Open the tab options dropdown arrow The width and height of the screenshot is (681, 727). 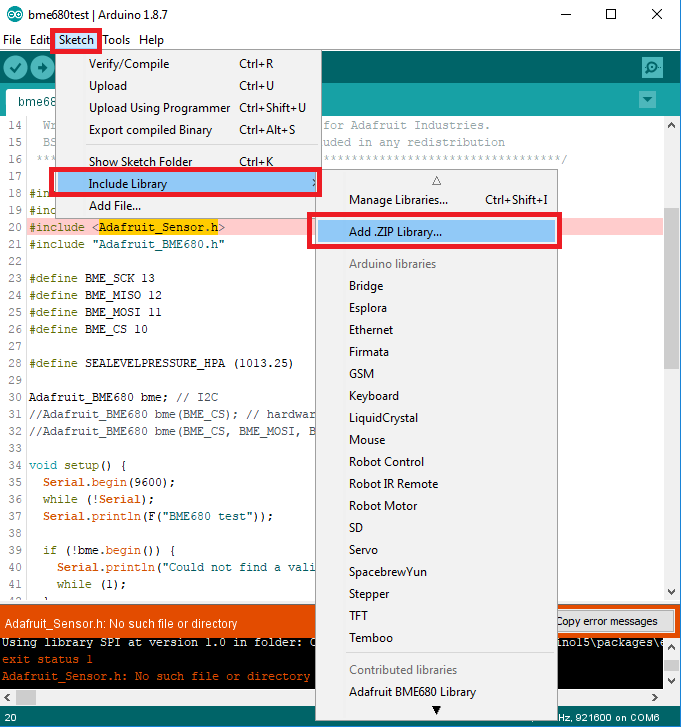click(x=647, y=100)
